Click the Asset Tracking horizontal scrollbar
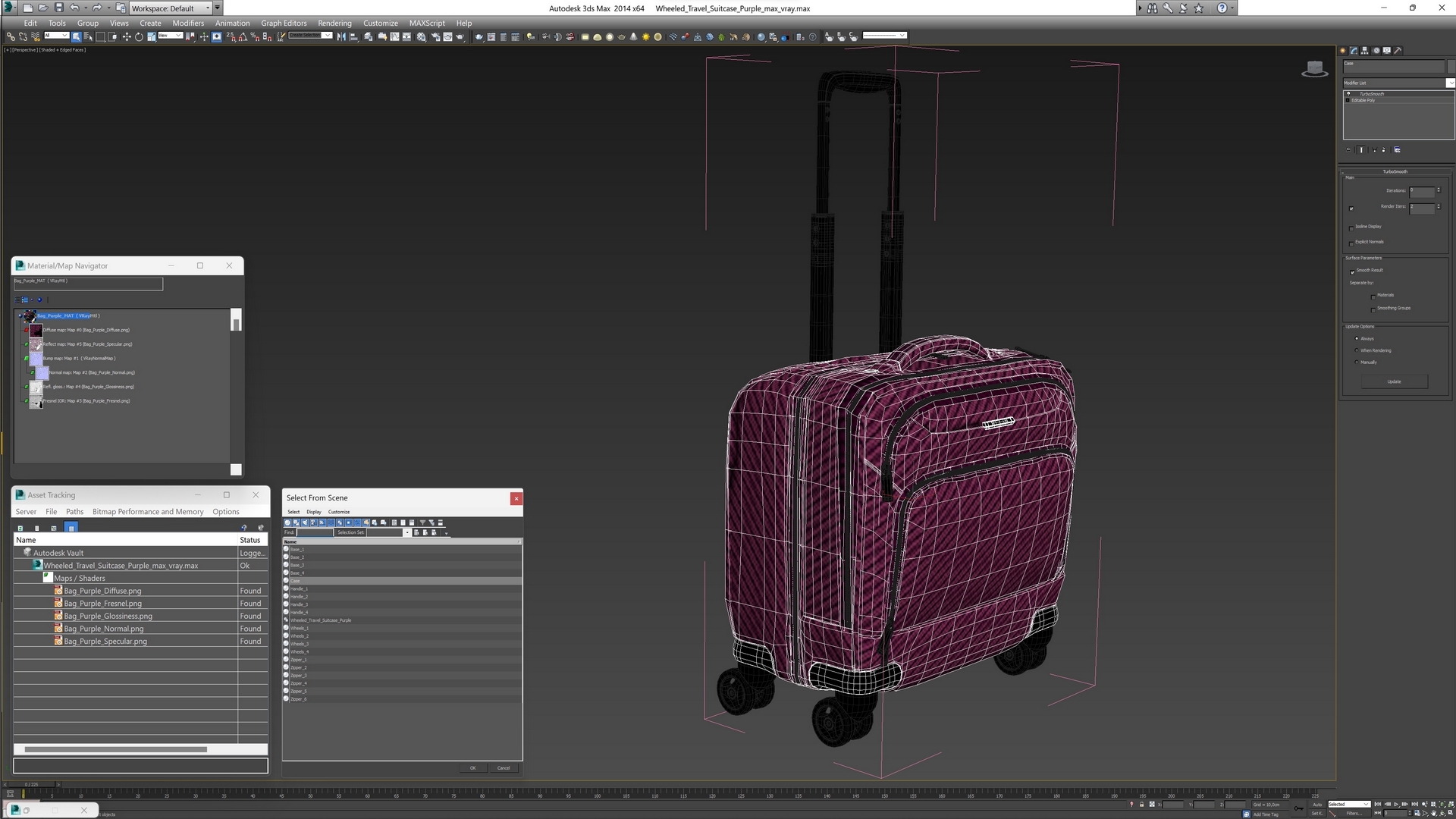 [115, 749]
